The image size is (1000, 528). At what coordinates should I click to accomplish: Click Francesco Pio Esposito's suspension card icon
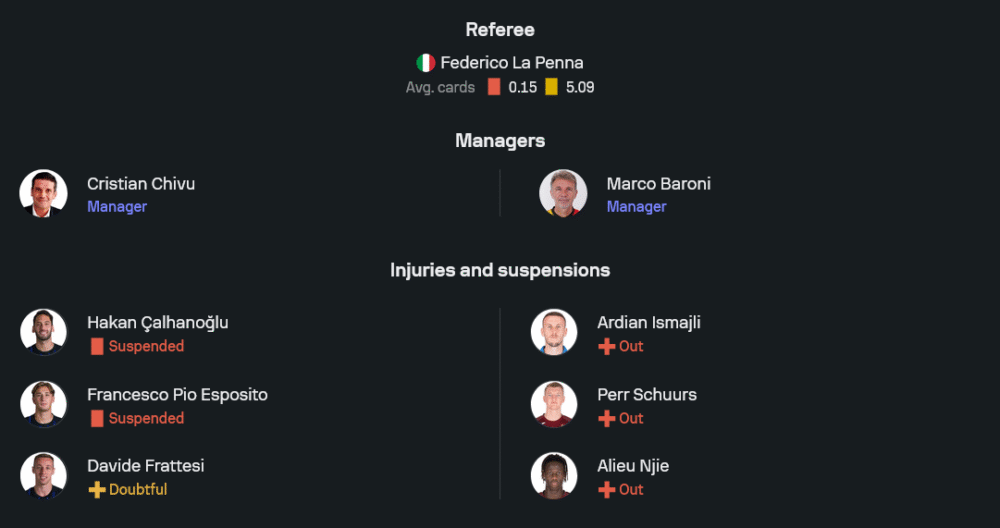pyautogui.click(x=97, y=418)
